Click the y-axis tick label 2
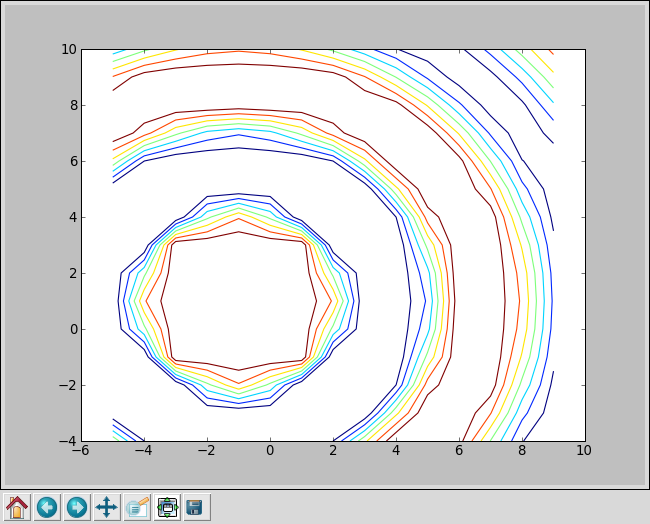The image size is (650, 524). point(71,273)
